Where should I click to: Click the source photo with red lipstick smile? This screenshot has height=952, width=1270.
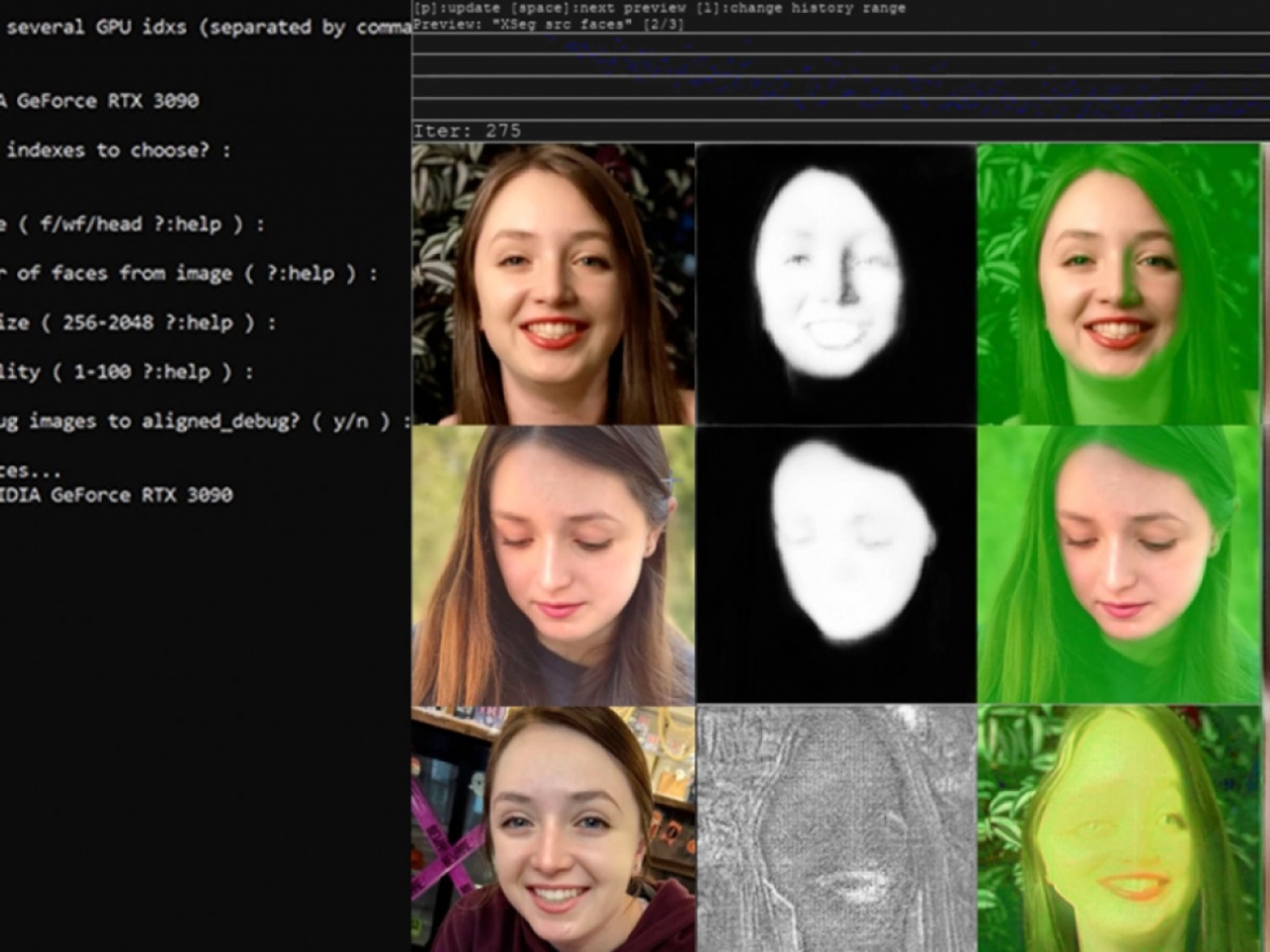[x=553, y=284]
